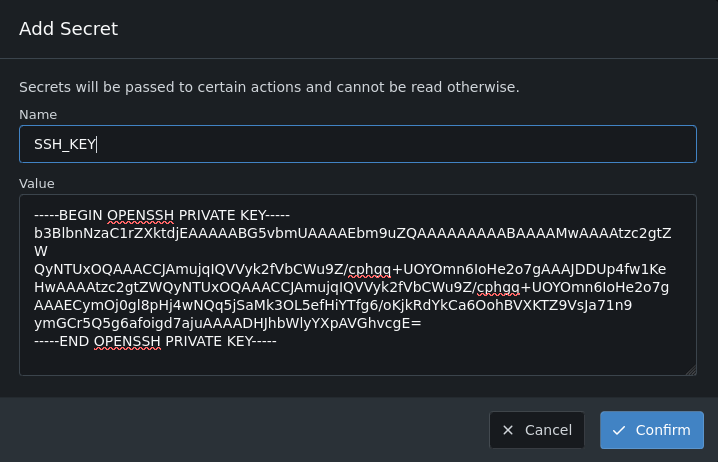
Task: Click the "Add Secret" dialog title
Action: click(69, 28)
